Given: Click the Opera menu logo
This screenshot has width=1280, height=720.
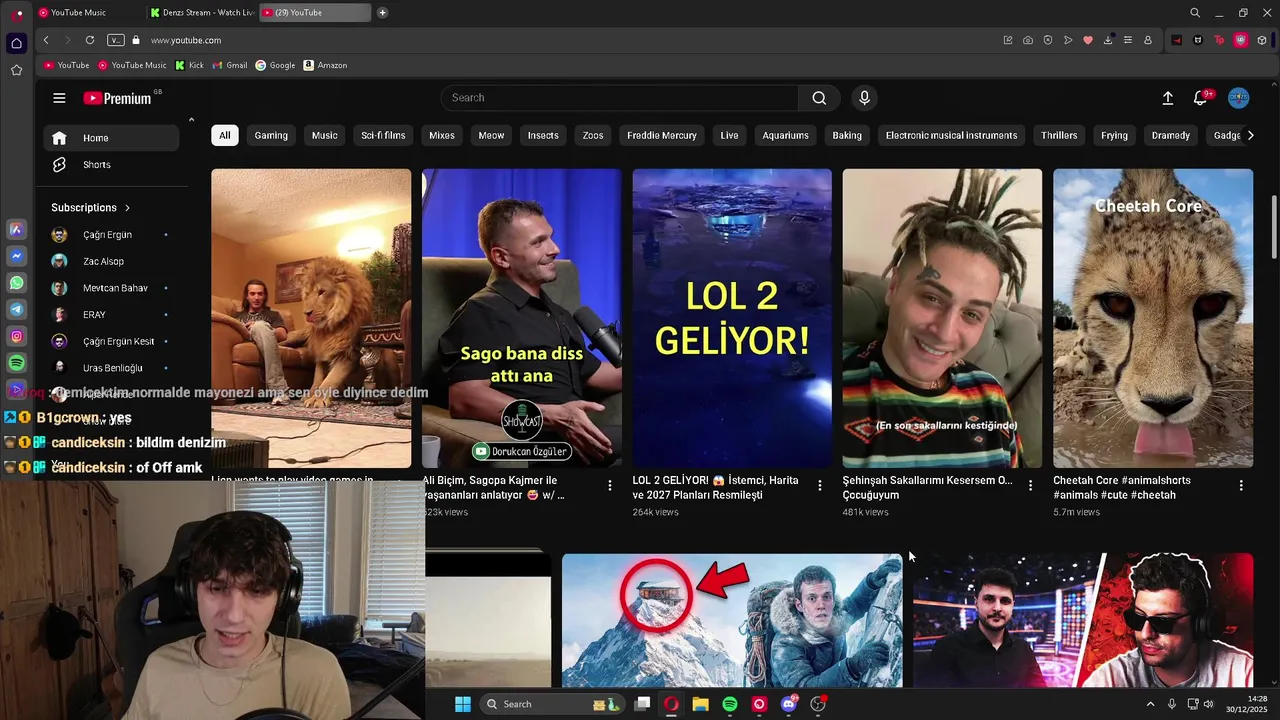Looking at the screenshot, I should pyautogui.click(x=18, y=14).
